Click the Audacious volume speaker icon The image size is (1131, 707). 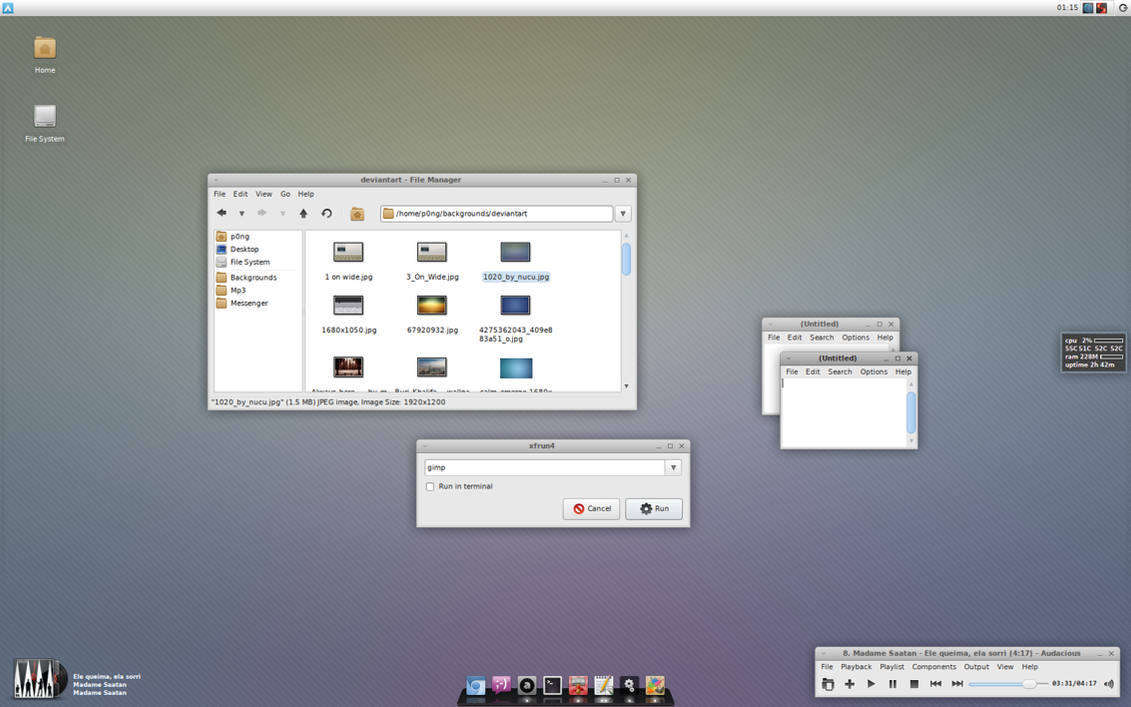[1108, 684]
